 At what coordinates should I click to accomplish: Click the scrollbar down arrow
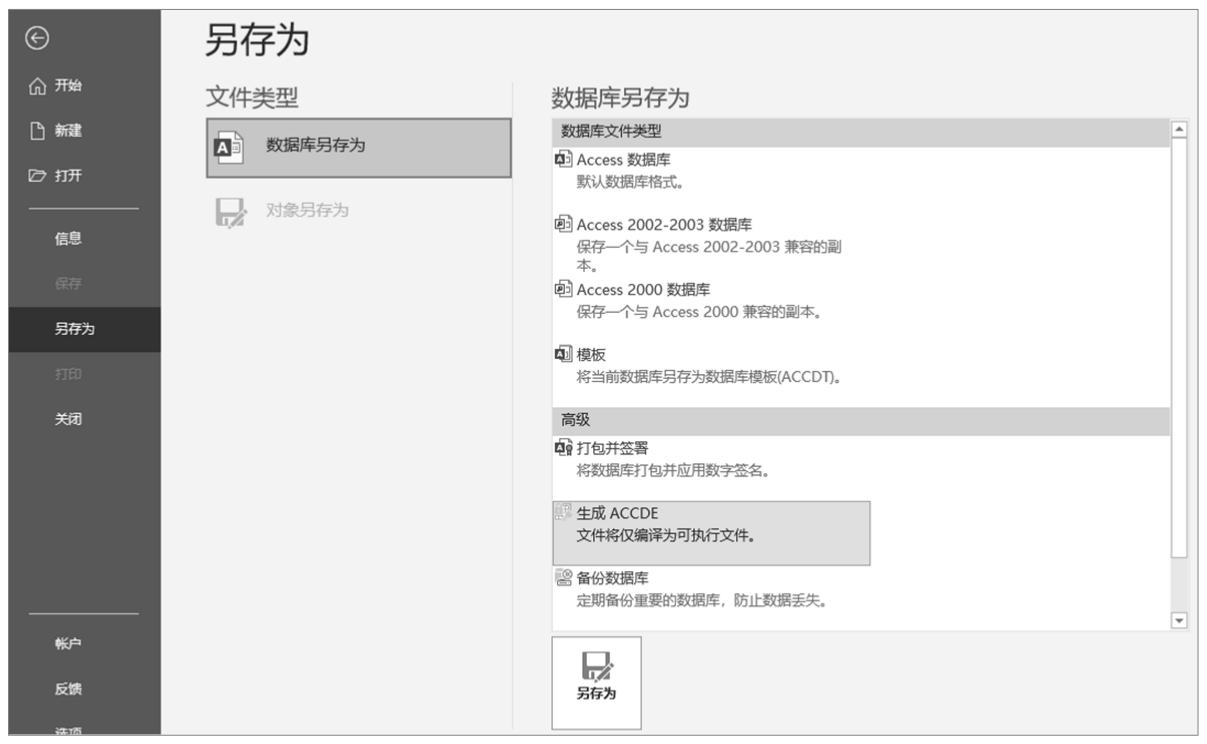click(x=1178, y=621)
